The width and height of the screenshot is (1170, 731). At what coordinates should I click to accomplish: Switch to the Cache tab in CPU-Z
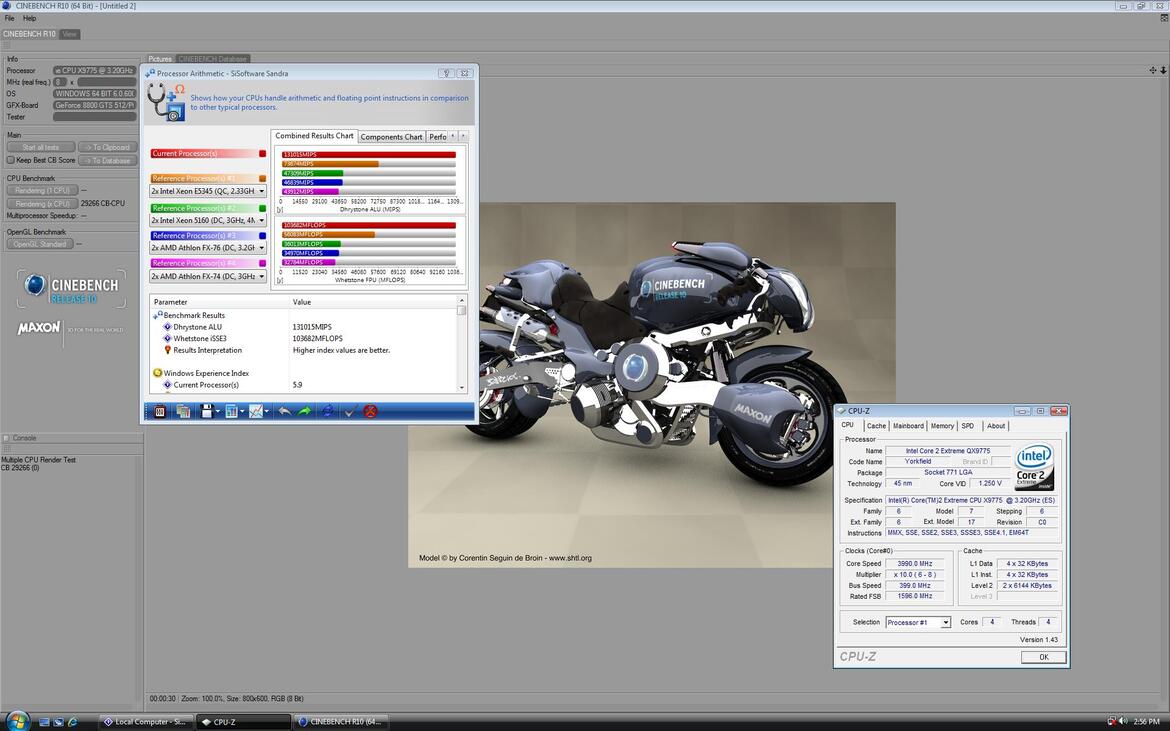[x=876, y=426]
